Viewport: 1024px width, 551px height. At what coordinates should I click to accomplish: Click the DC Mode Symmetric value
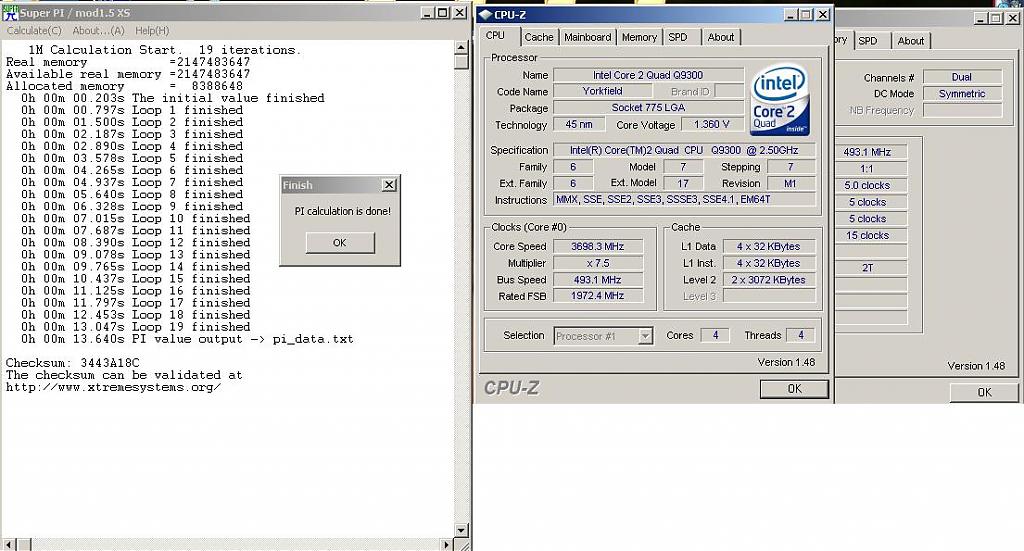coord(961,94)
